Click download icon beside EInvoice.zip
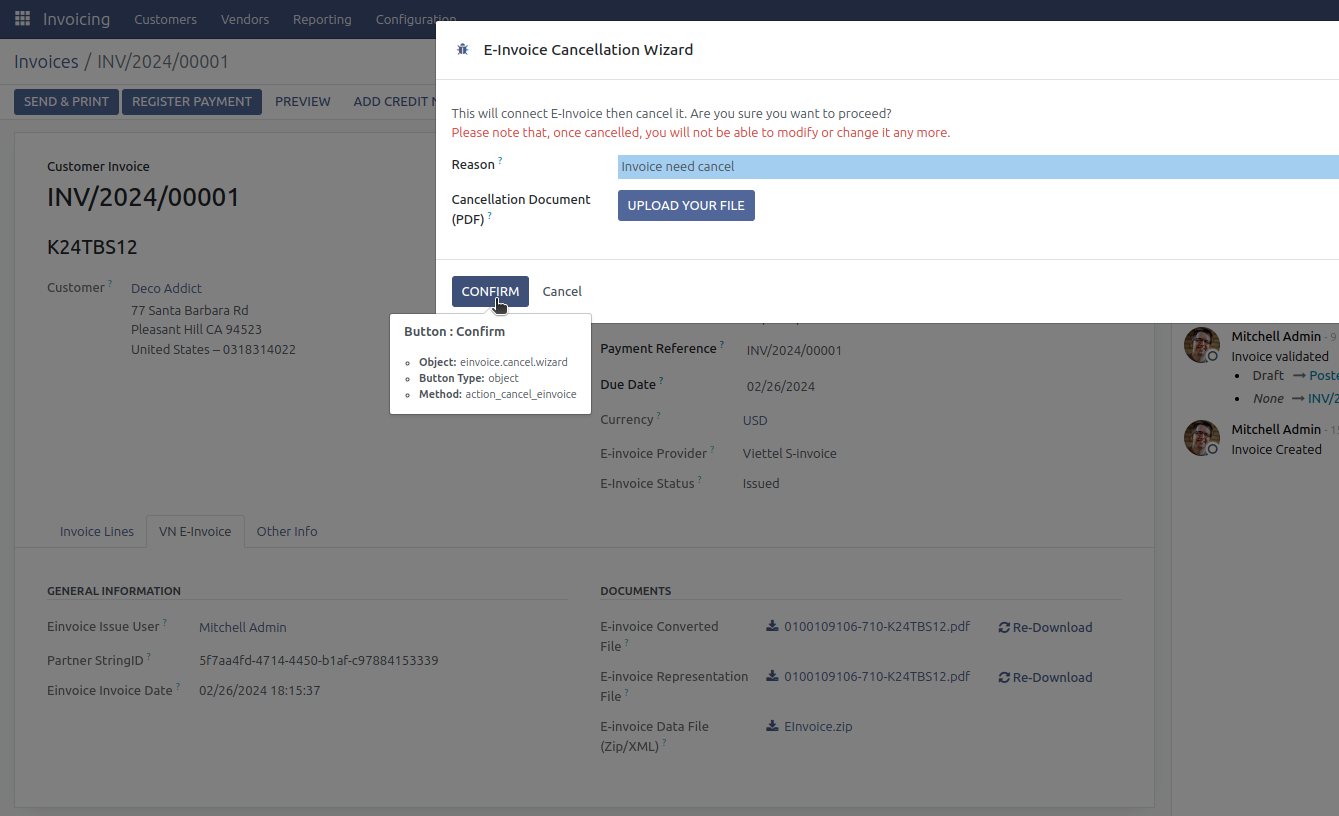 click(x=772, y=727)
